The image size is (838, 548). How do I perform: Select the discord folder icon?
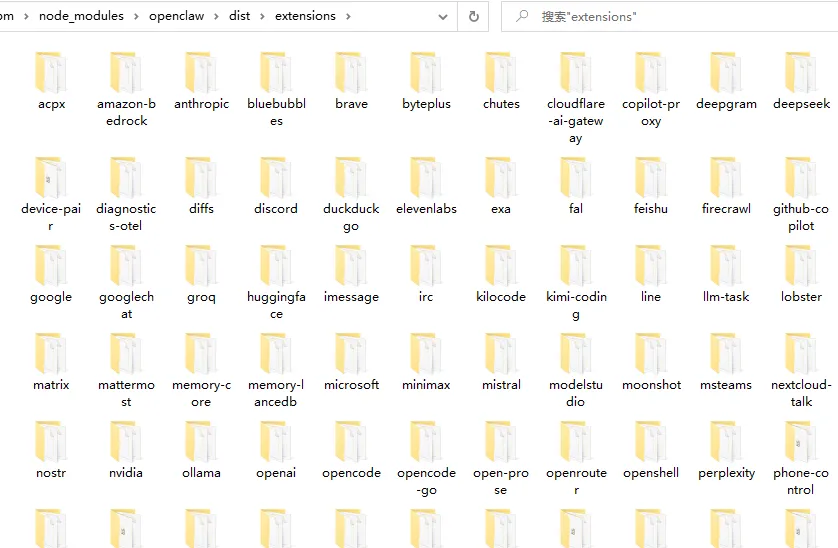coord(276,177)
